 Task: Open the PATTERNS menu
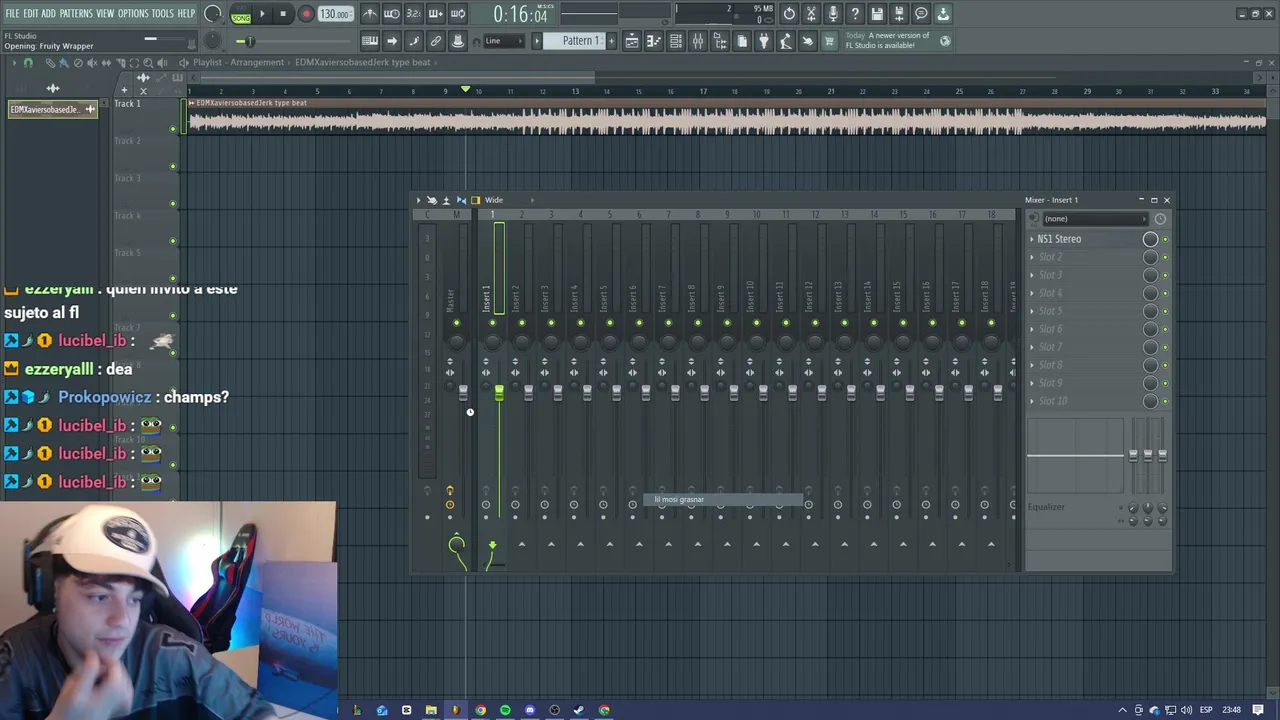(x=76, y=13)
